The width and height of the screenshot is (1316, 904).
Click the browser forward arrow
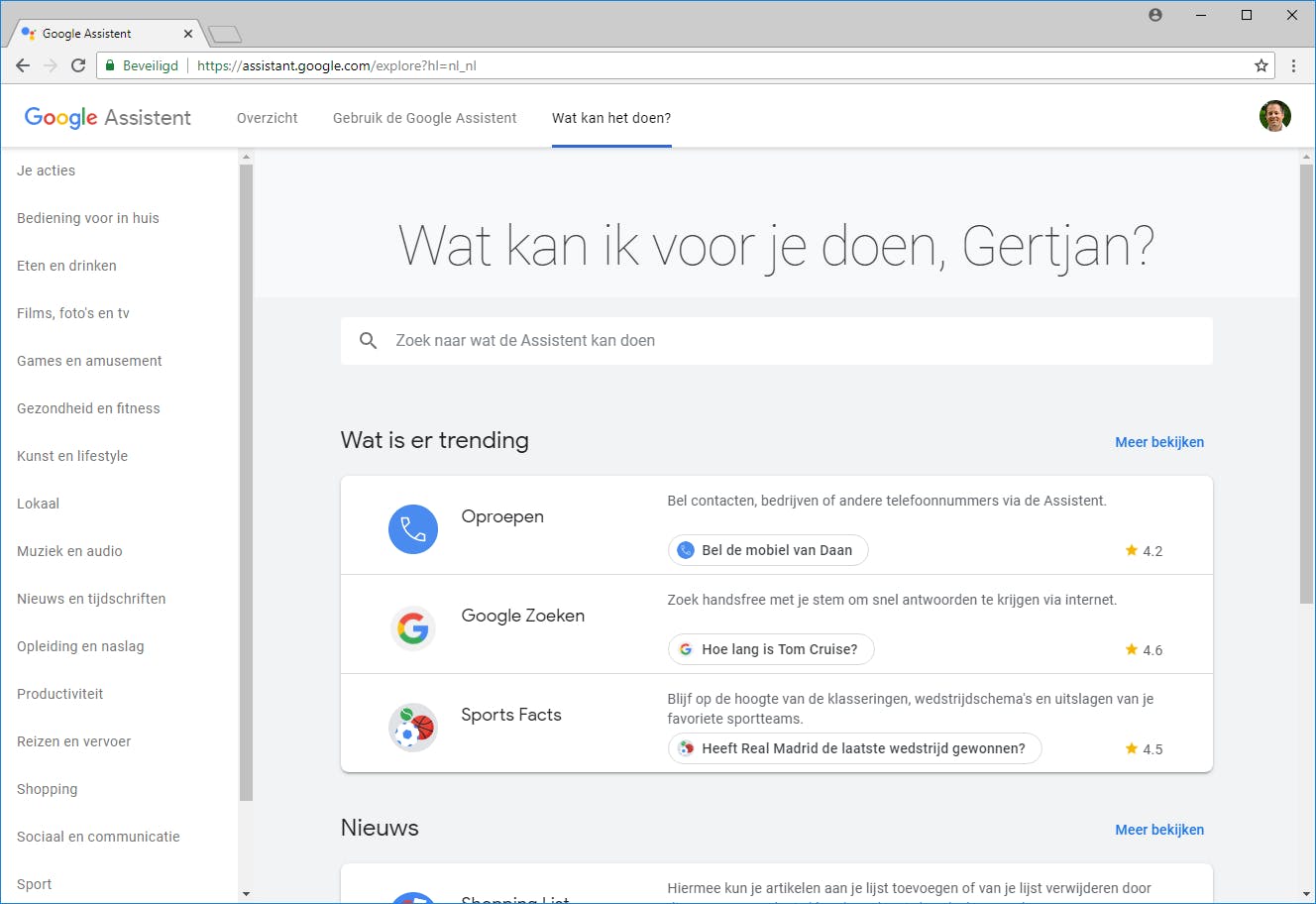pos(51,65)
